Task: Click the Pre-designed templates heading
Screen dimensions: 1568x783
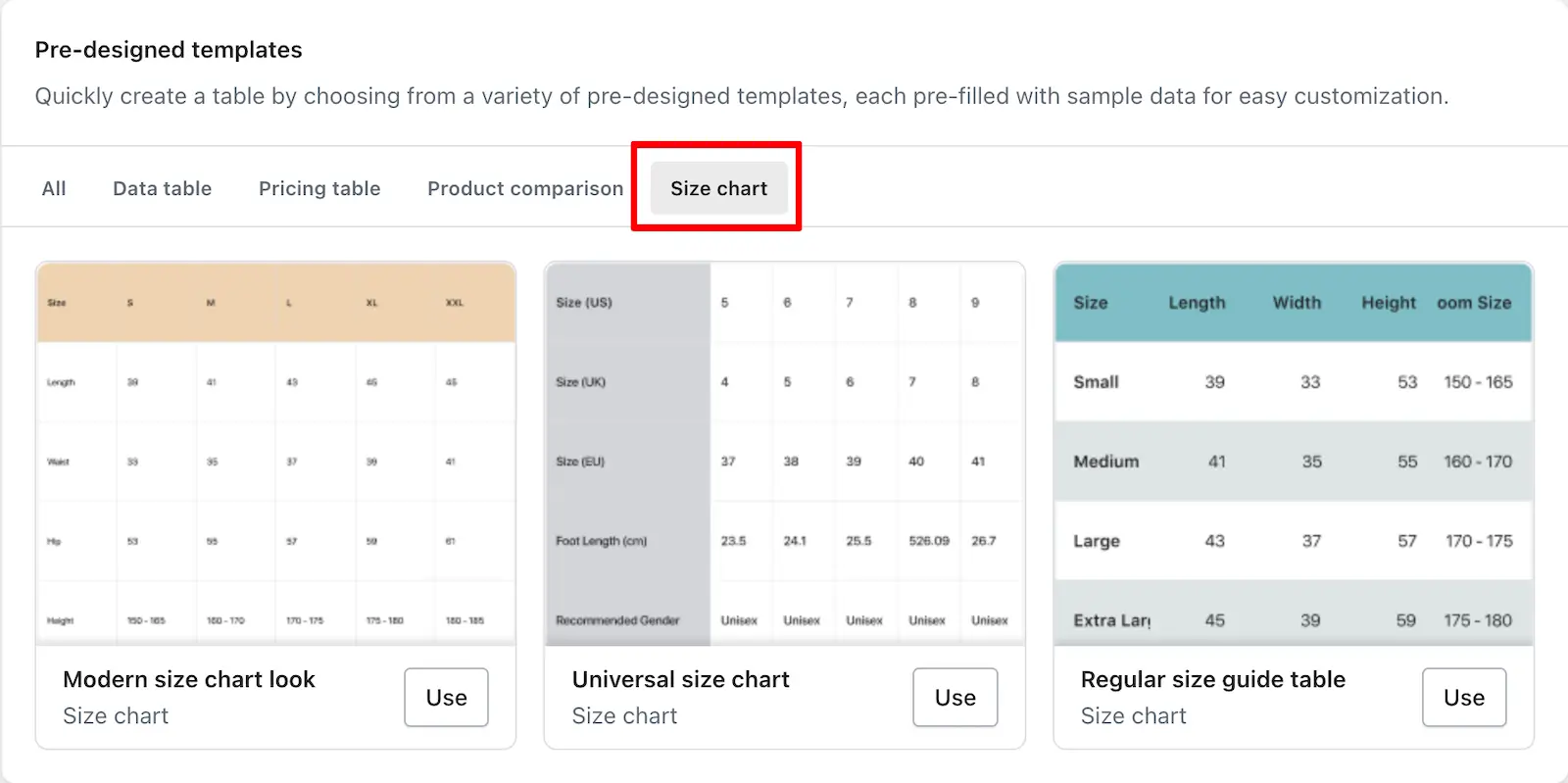Action: click(169, 50)
